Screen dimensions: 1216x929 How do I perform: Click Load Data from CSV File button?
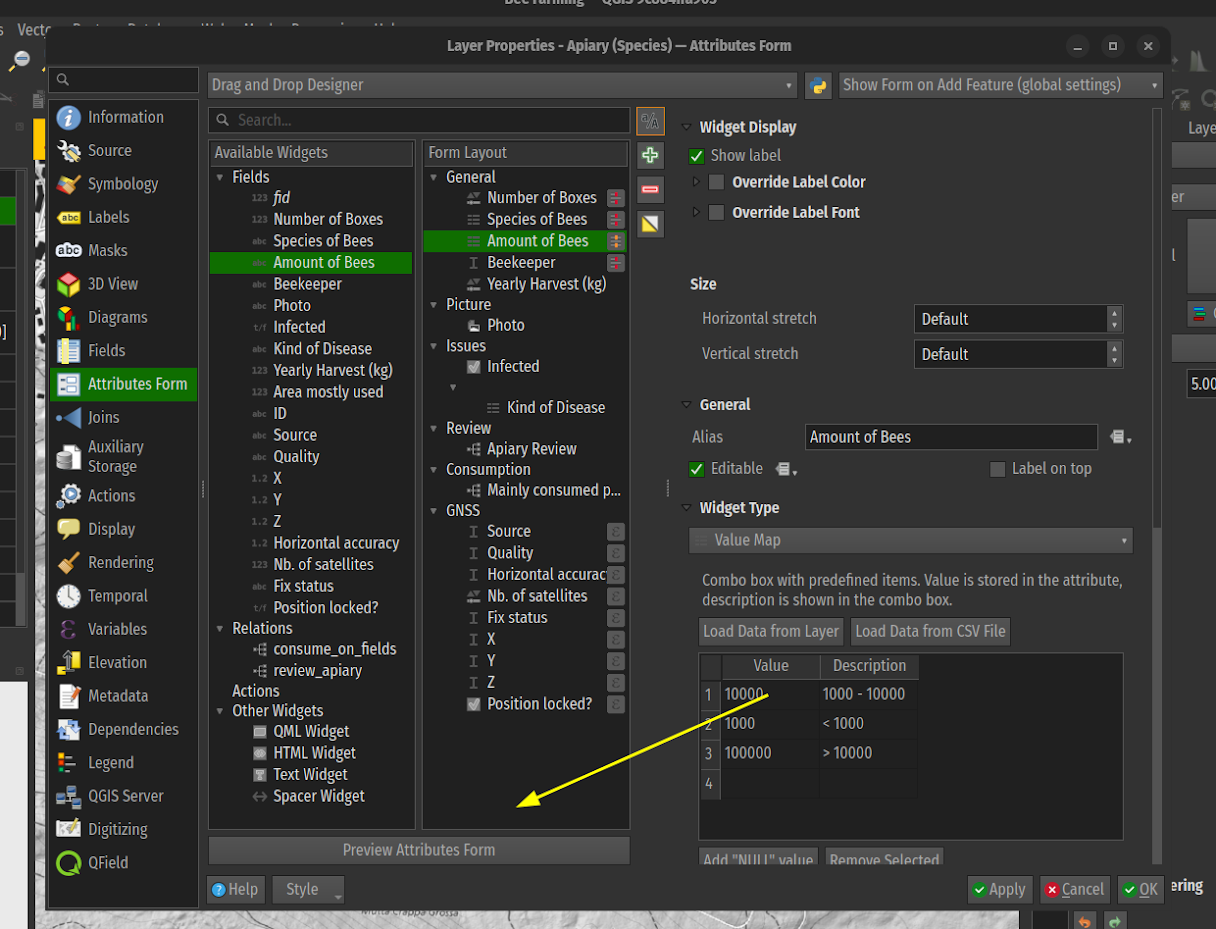pyautogui.click(x=930, y=631)
